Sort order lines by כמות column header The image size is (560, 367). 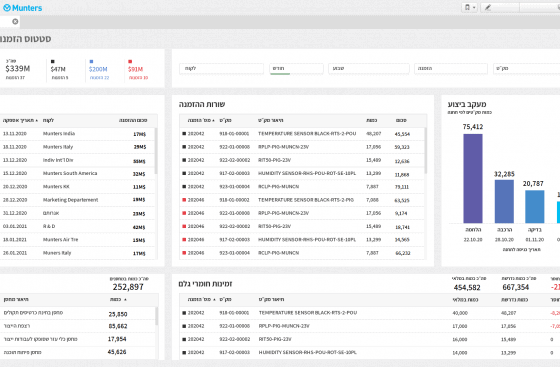click(x=371, y=120)
